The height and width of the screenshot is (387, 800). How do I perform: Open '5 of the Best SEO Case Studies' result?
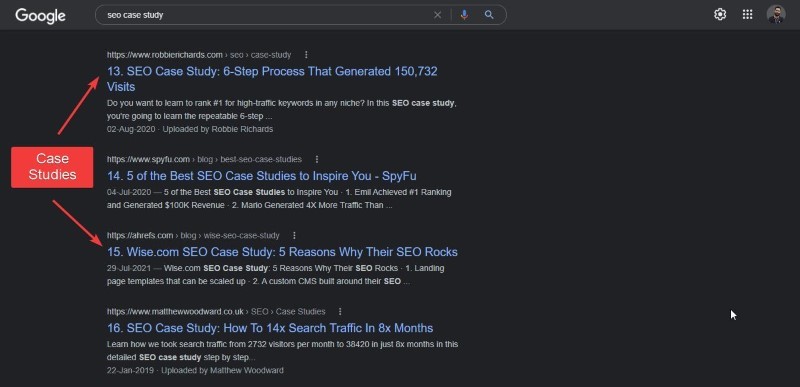point(261,176)
